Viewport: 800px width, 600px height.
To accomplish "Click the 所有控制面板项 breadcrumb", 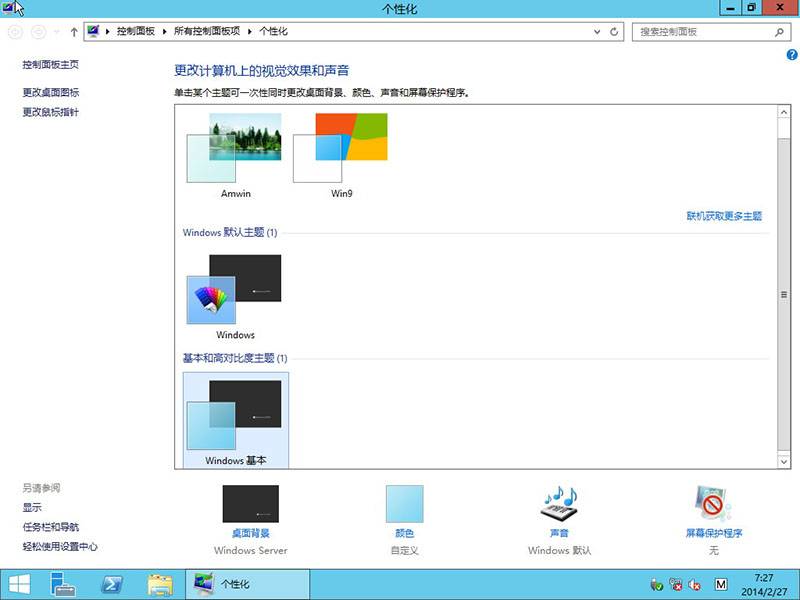I will (x=207, y=31).
